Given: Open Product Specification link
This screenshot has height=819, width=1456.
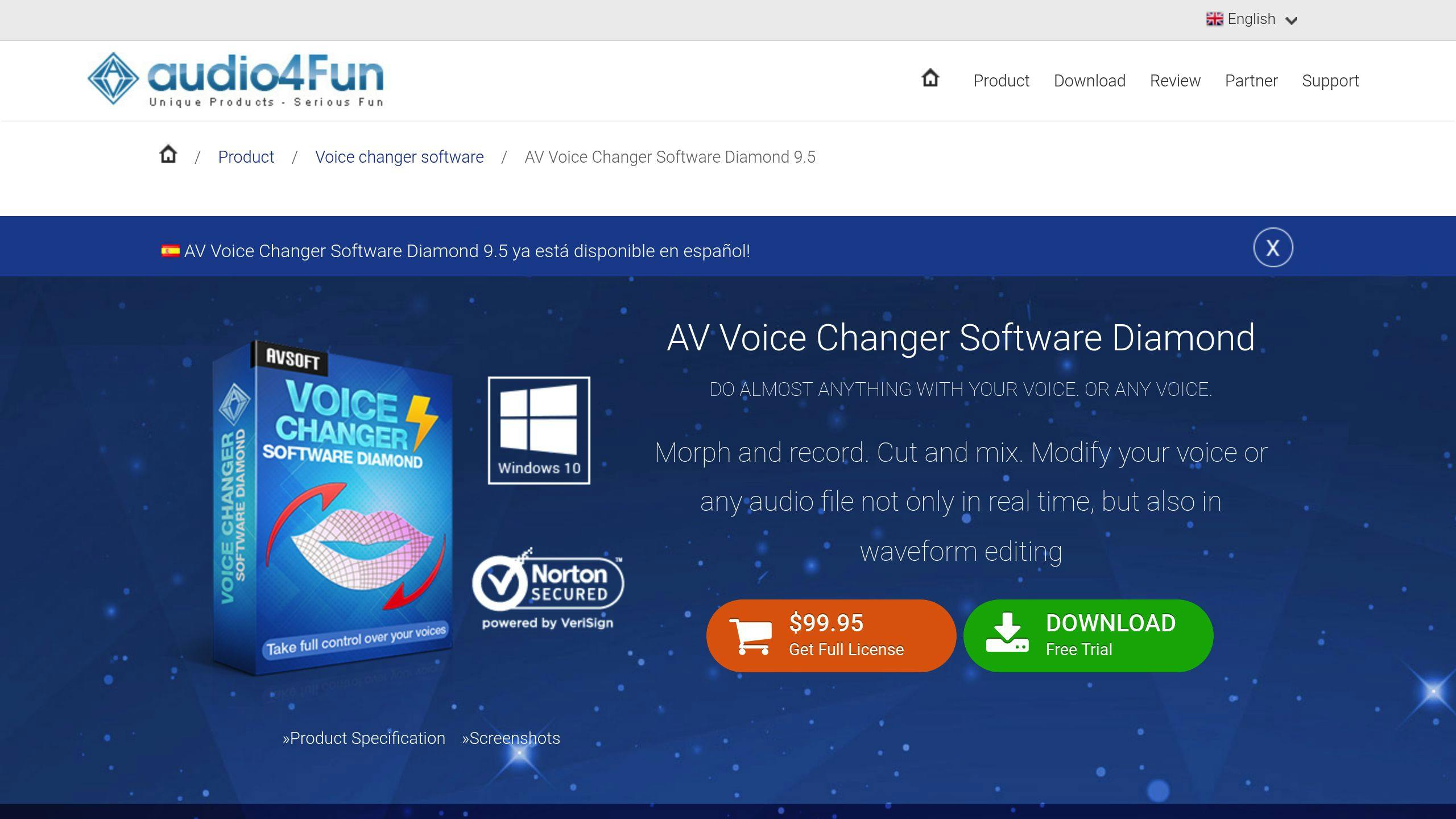Looking at the screenshot, I should coord(364,738).
